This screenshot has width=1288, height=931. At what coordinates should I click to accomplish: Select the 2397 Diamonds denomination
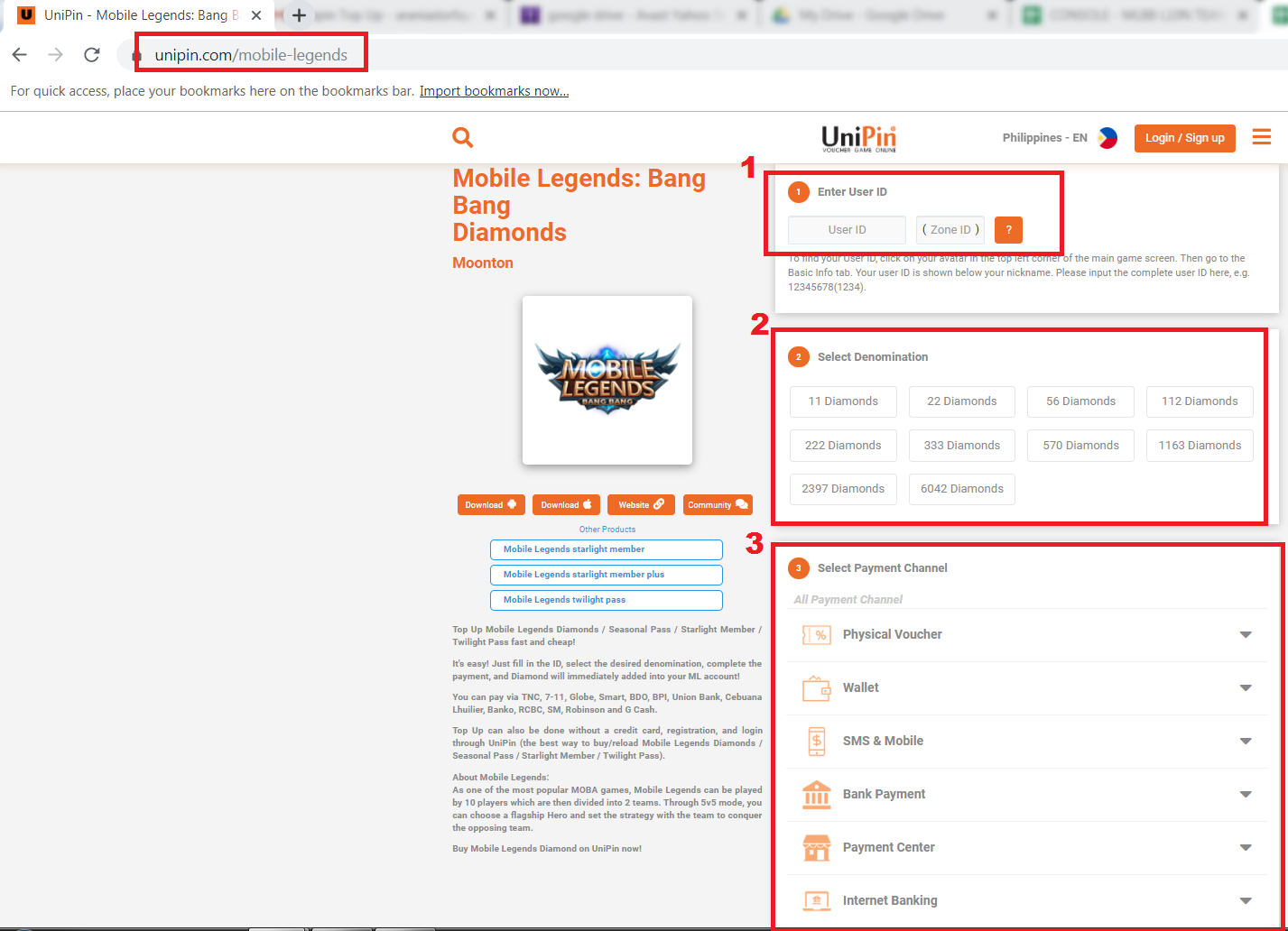(843, 489)
